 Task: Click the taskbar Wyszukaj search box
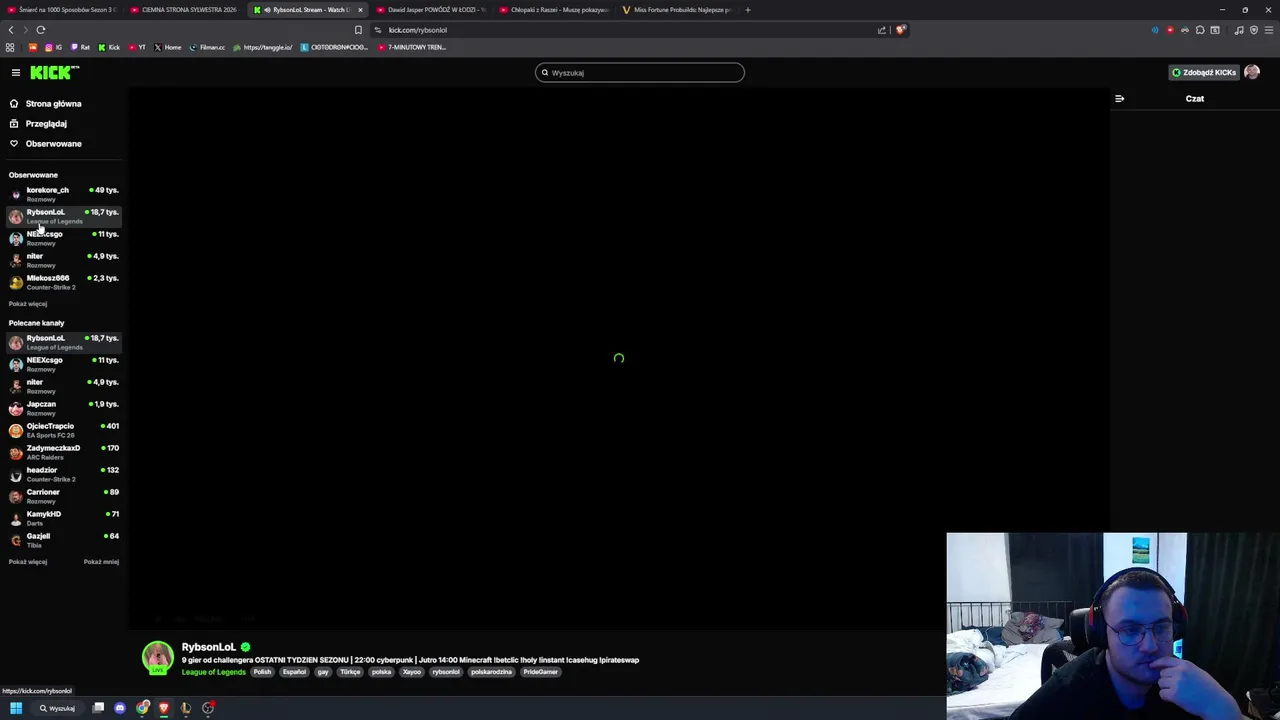(x=57, y=708)
